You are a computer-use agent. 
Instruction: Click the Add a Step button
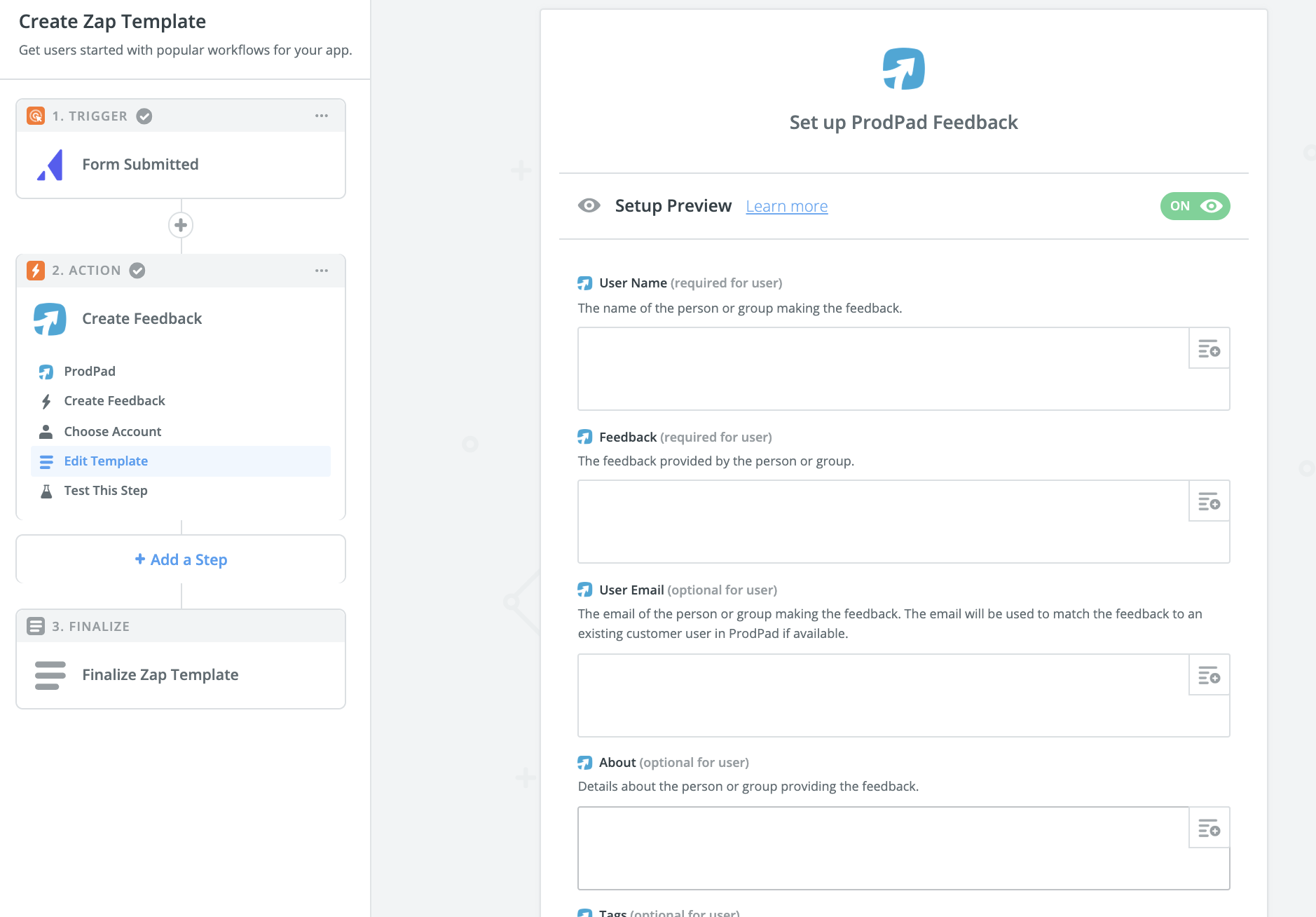click(x=181, y=559)
